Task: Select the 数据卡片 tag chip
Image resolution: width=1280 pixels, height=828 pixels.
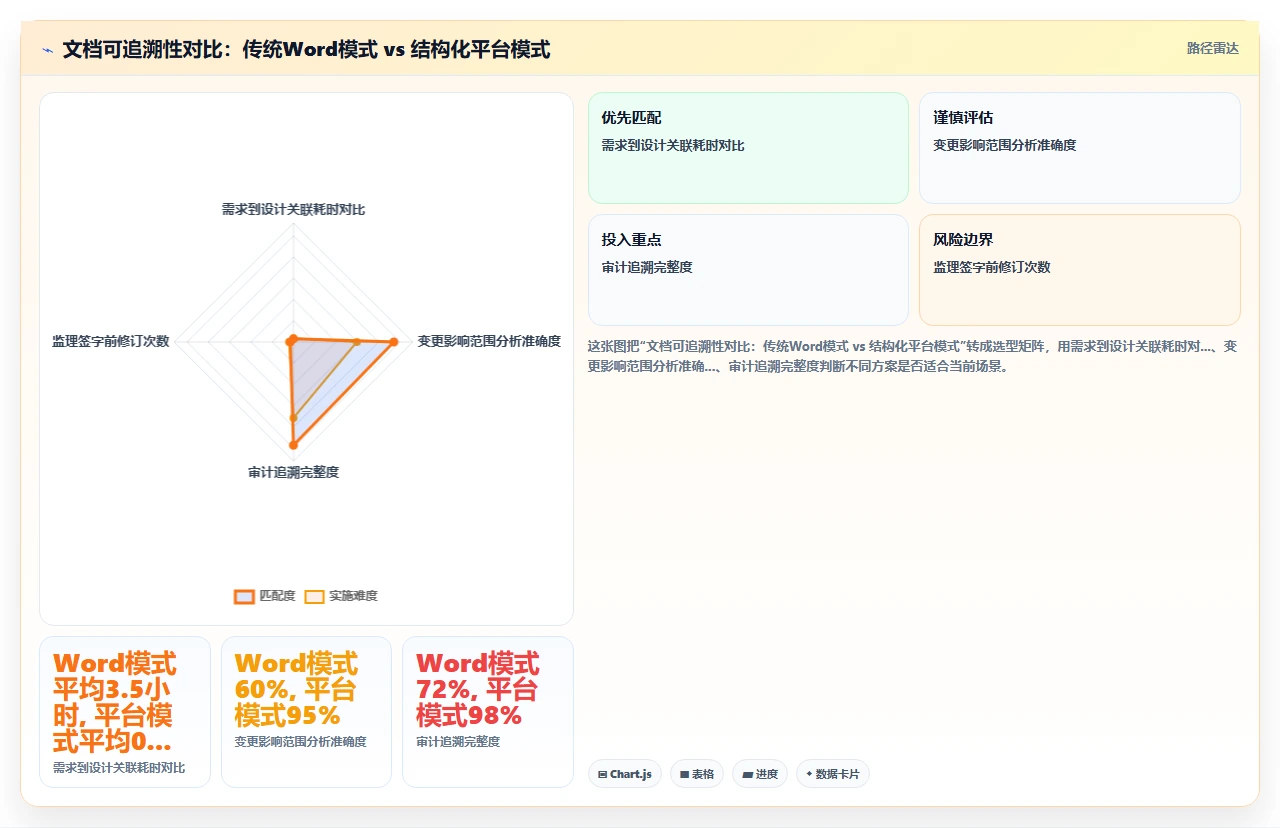Action: [x=833, y=774]
